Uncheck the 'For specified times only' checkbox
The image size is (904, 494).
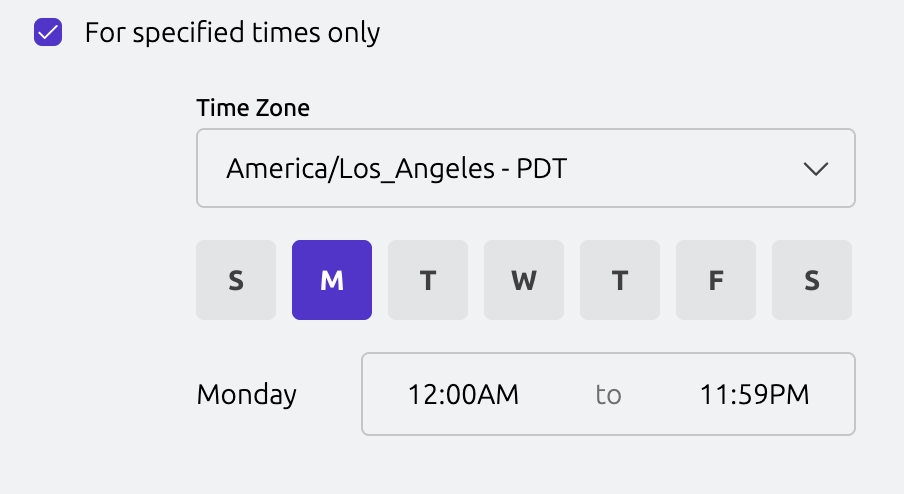pyautogui.click(x=48, y=33)
